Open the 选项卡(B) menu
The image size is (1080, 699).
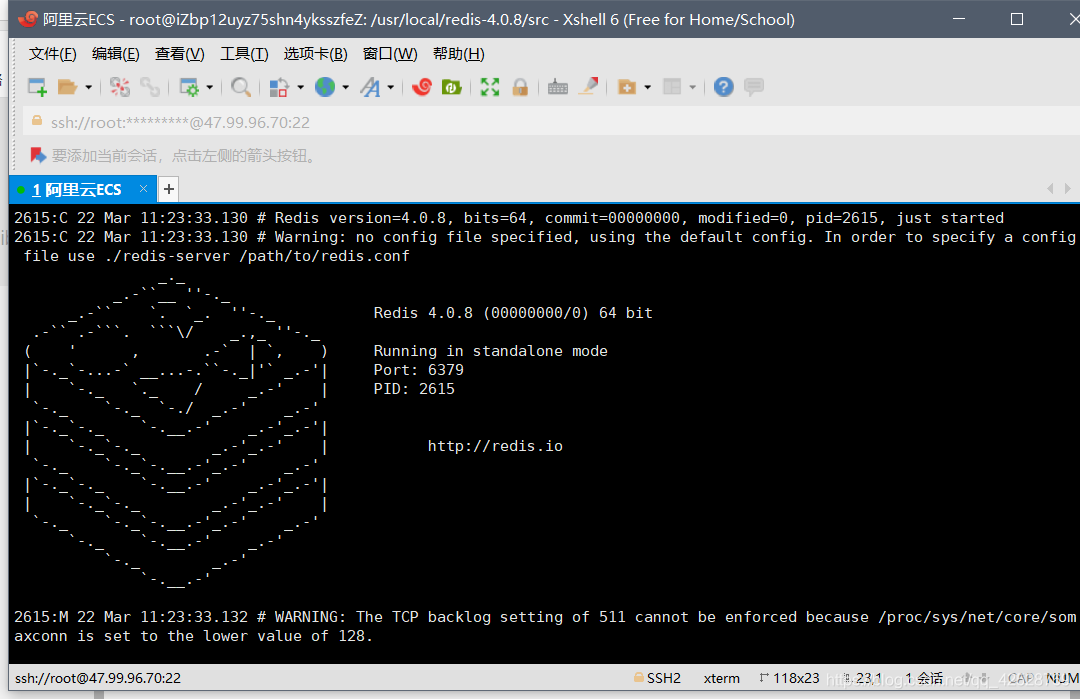315,54
